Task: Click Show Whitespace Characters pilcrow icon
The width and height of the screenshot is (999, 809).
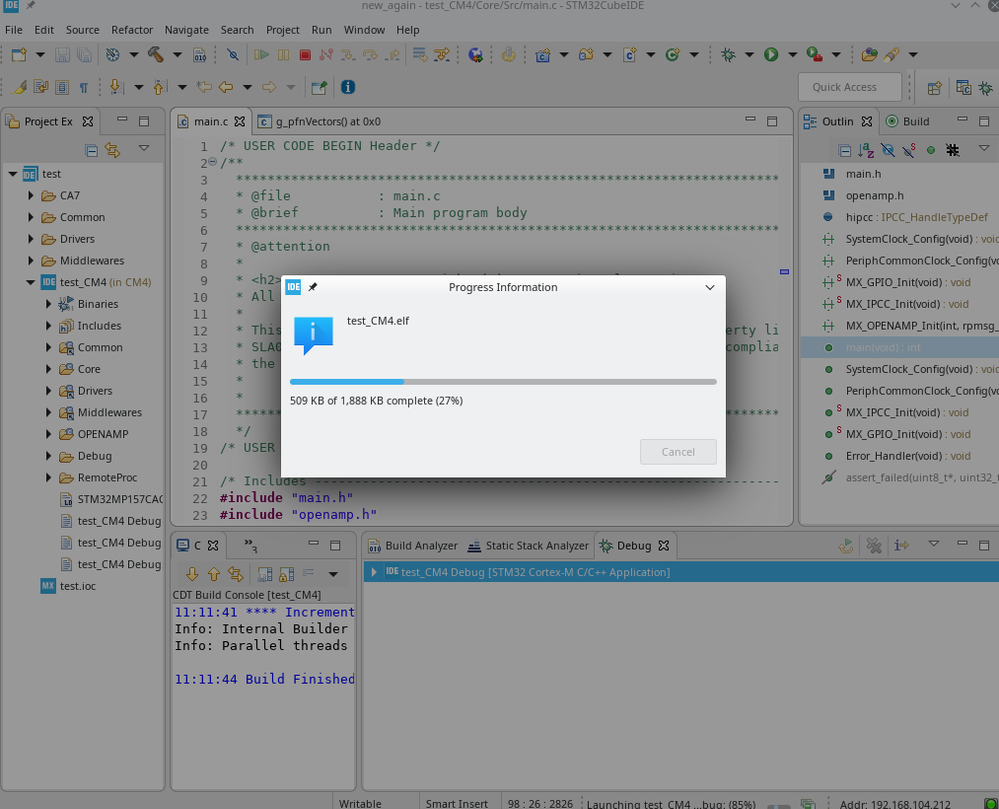Action: pyautogui.click(x=83, y=87)
